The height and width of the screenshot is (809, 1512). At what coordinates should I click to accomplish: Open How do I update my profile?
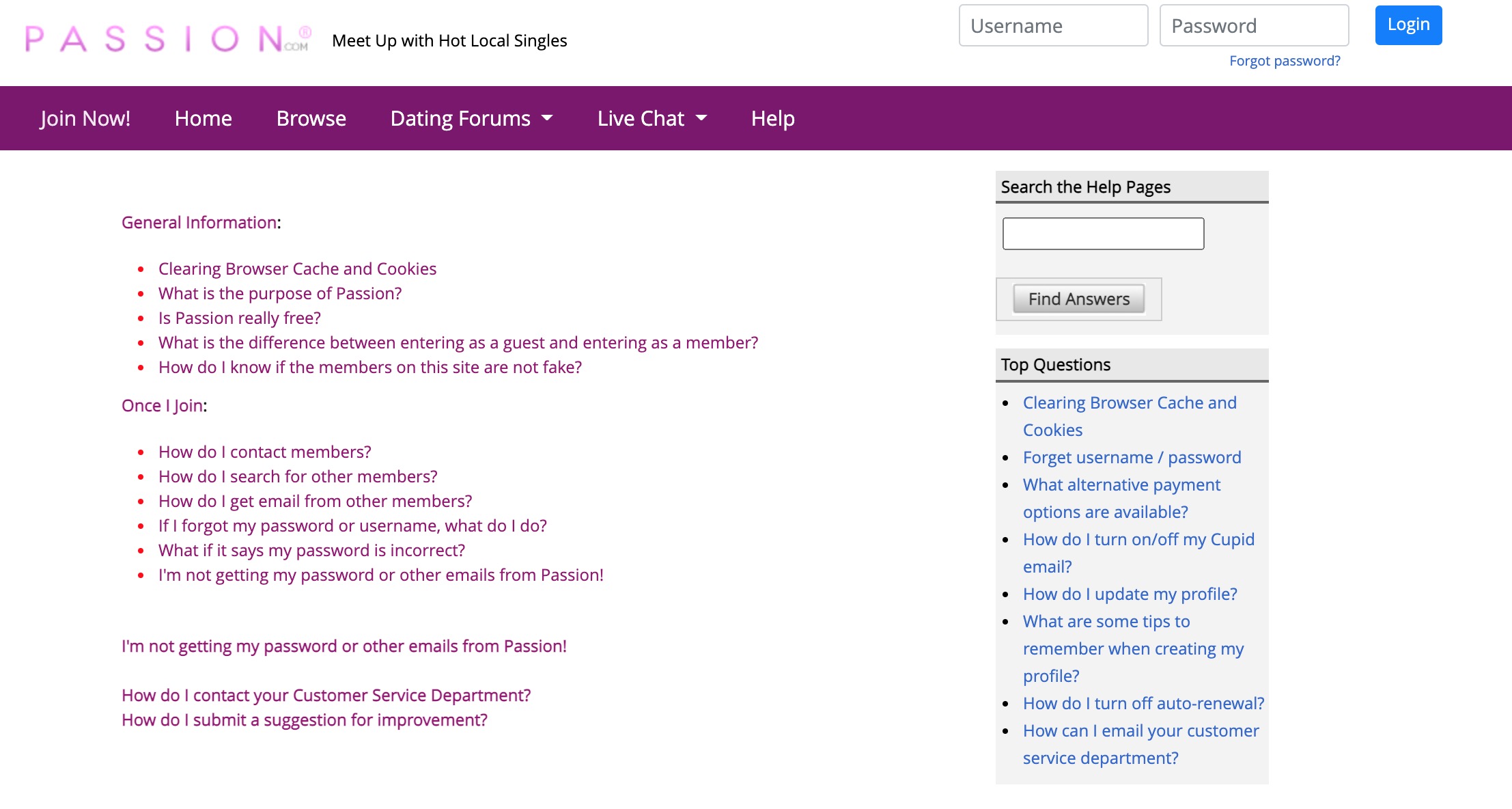(1130, 594)
